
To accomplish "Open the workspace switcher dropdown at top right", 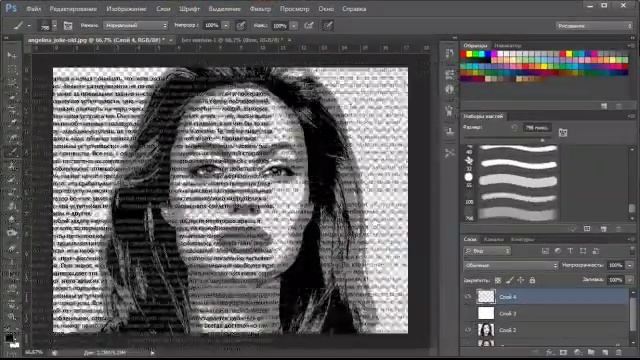I will click(594, 26).
